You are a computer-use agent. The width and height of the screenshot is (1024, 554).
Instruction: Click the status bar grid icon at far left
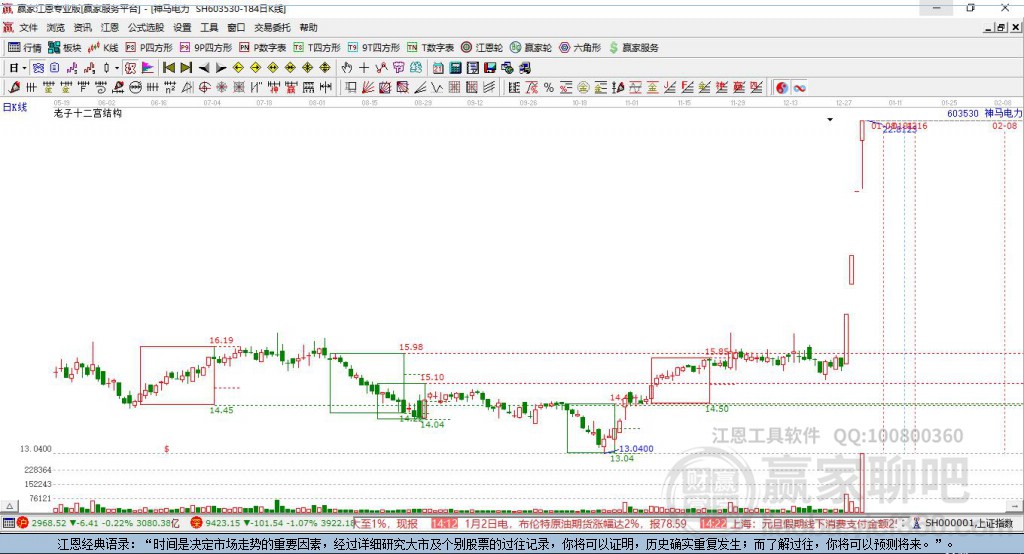(x=8, y=523)
